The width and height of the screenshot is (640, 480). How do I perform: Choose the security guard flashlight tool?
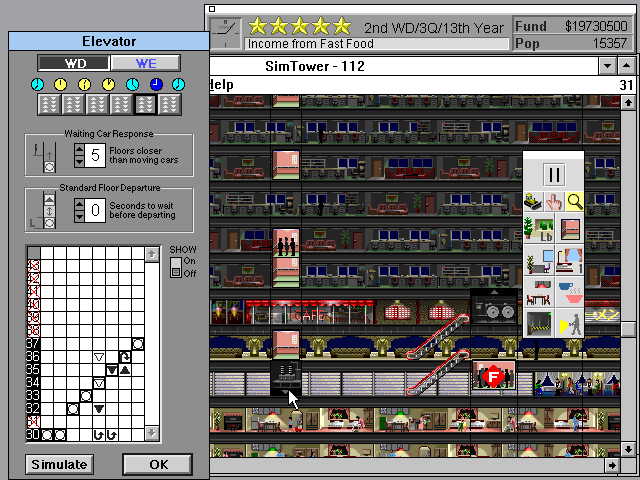tap(569, 323)
